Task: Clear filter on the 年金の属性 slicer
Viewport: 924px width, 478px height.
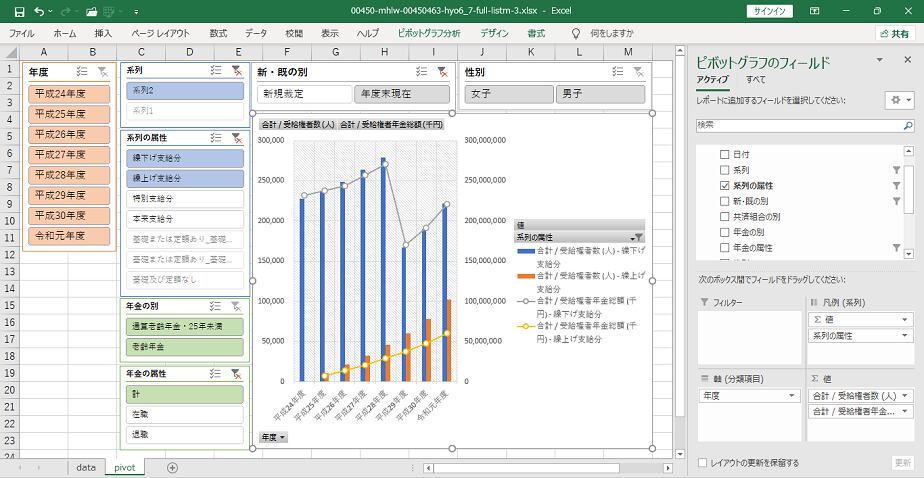Action: [236, 373]
